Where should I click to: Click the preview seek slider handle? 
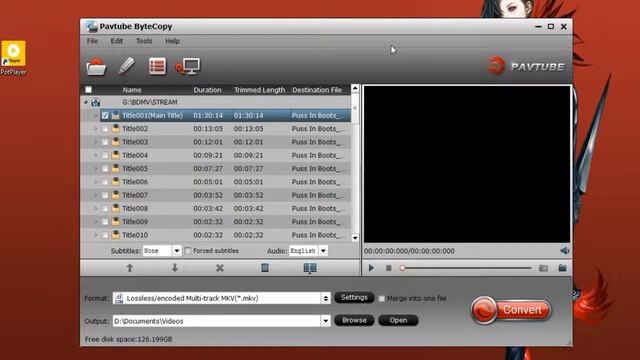(x=402, y=268)
